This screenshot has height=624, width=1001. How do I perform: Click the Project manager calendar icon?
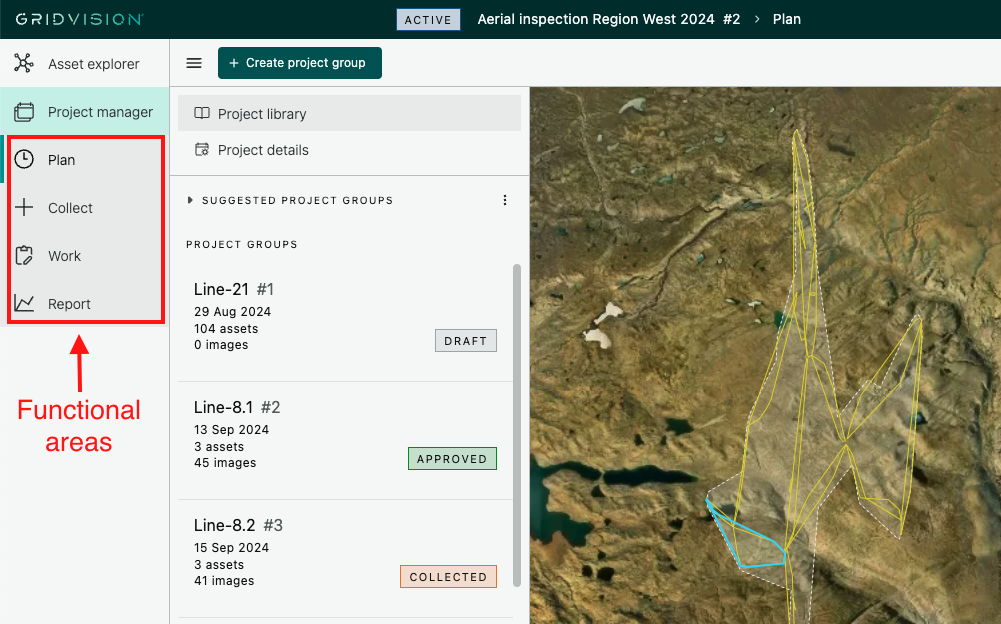coord(24,112)
